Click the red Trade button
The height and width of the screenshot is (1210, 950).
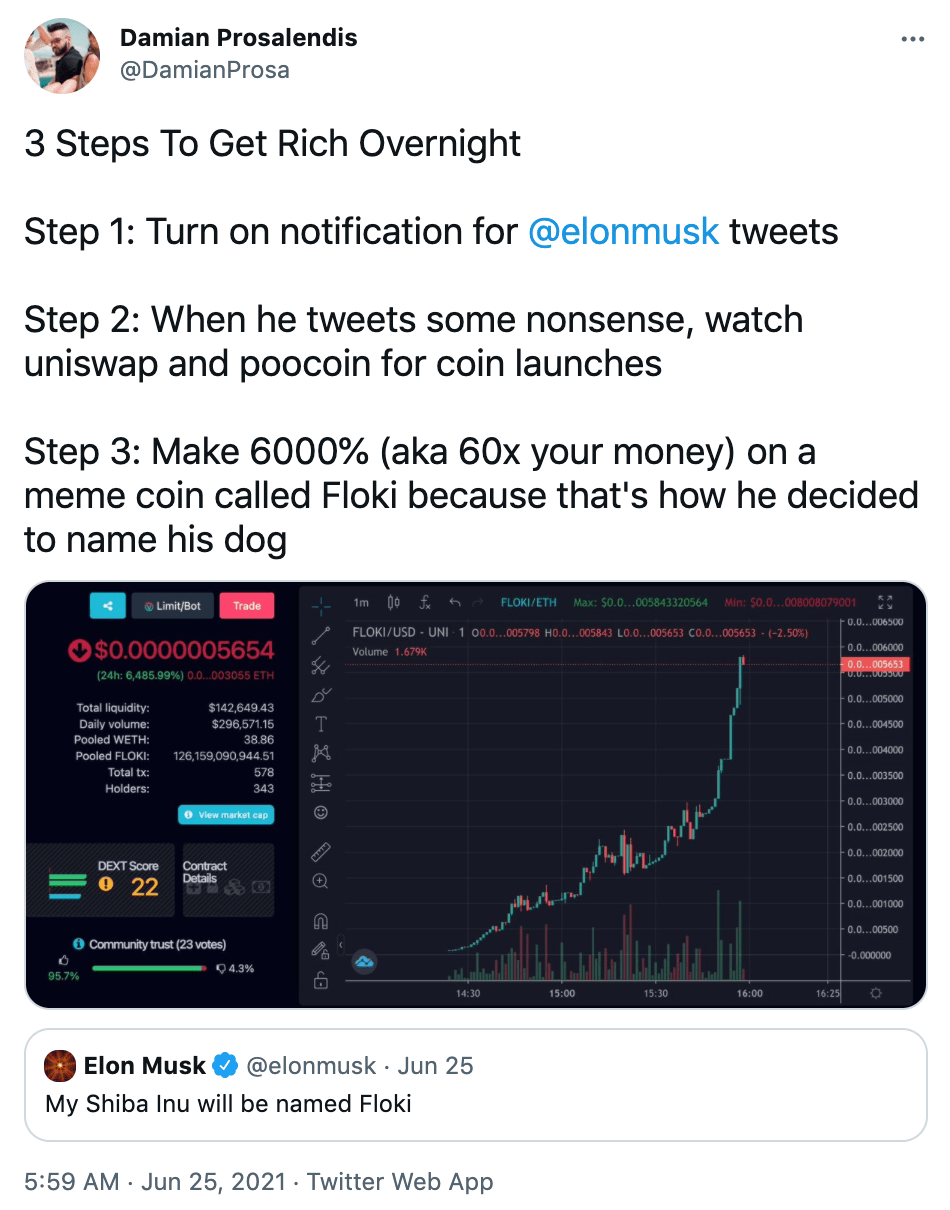click(246, 605)
